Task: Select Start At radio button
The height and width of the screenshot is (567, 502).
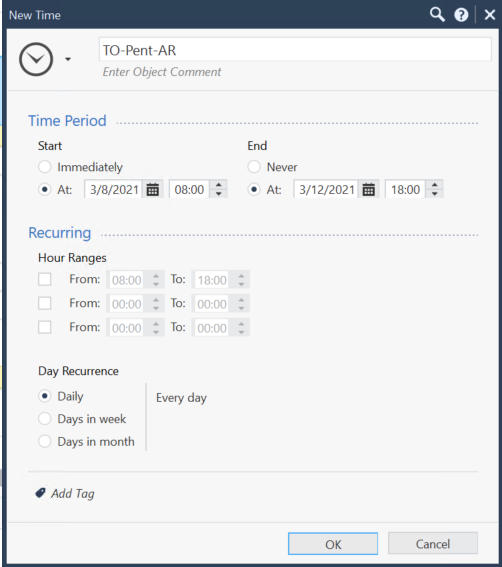Action: click(x=45, y=189)
